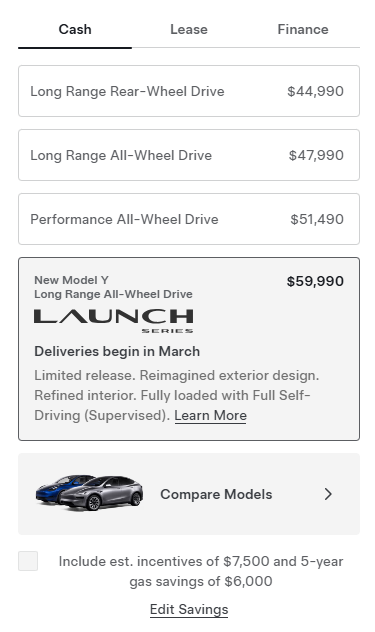The image size is (375, 632).
Task: Select the Finance tab
Action: click(x=303, y=29)
